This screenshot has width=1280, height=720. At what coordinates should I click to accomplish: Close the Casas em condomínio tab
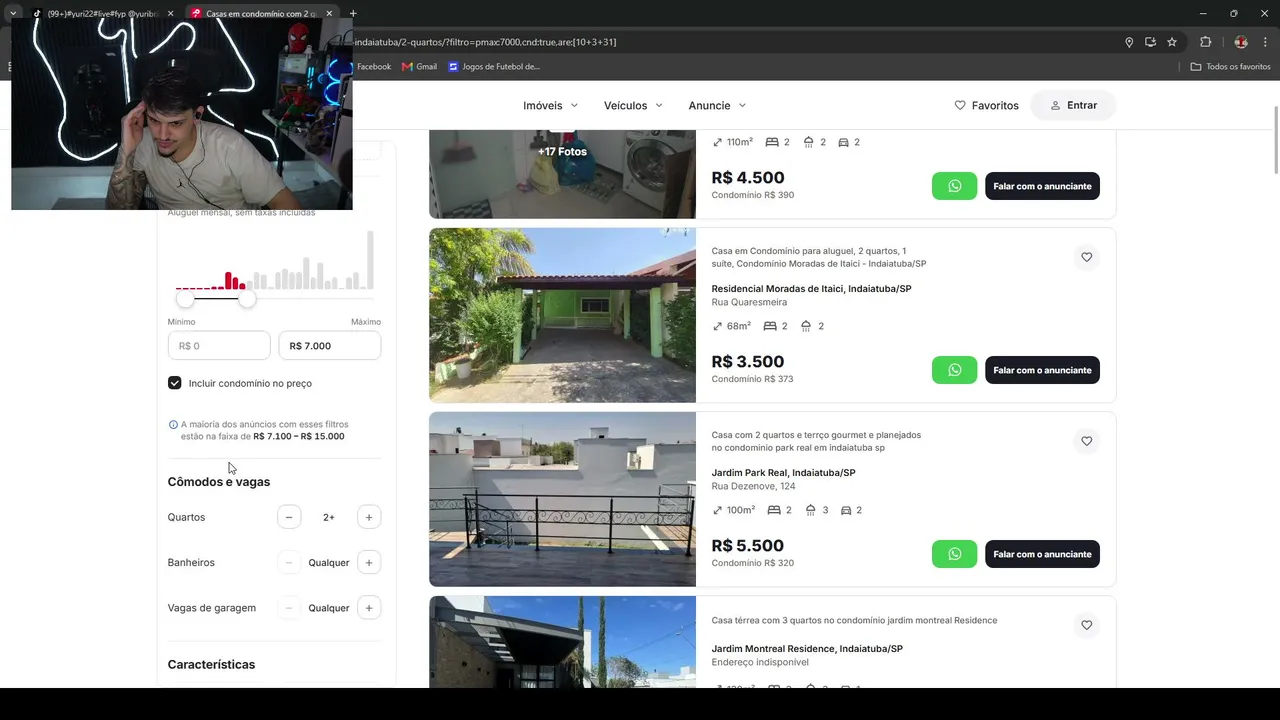(x=329, y=14)
